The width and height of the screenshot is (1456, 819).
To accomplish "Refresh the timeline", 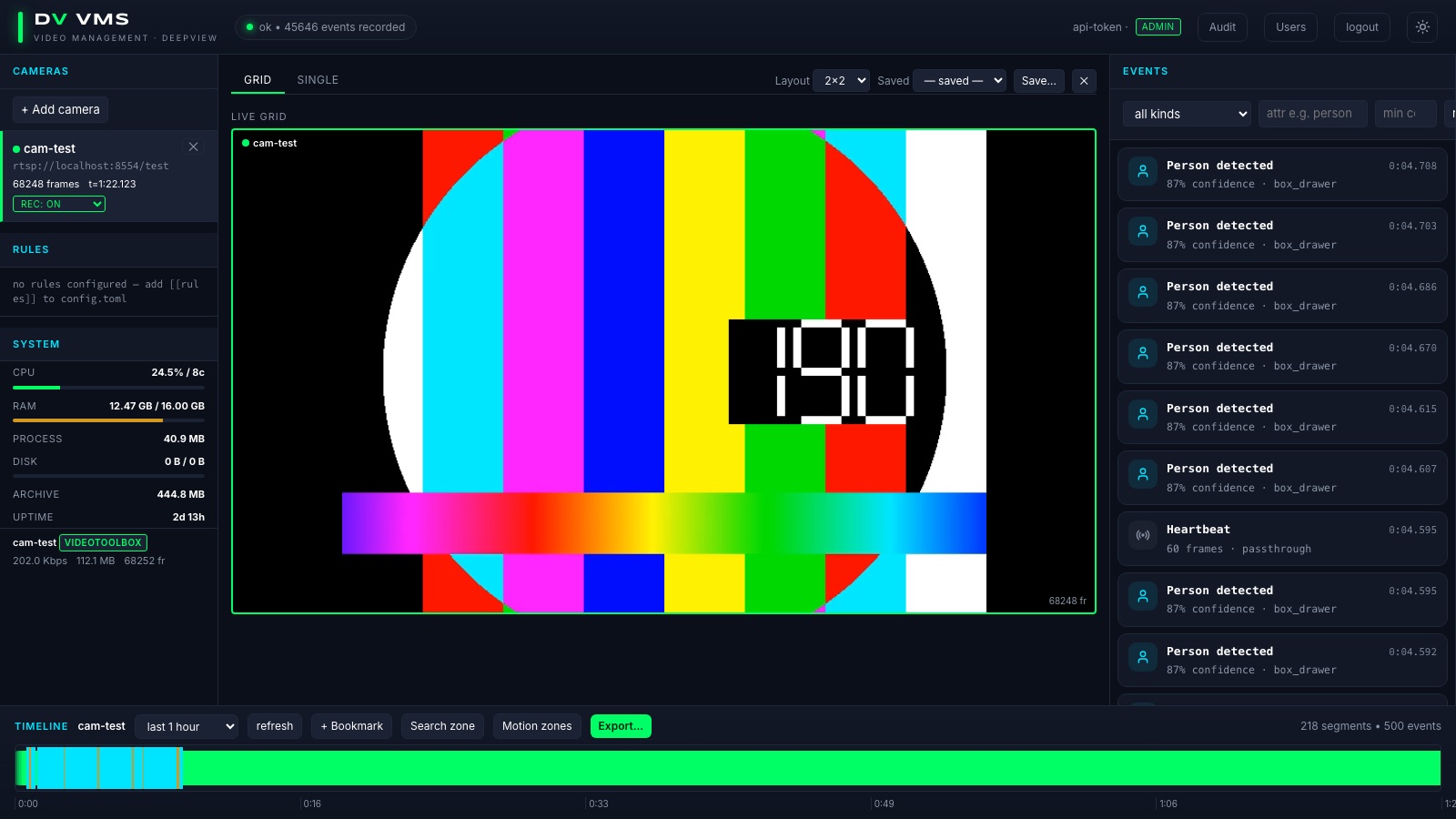I will tap(275, 726).
